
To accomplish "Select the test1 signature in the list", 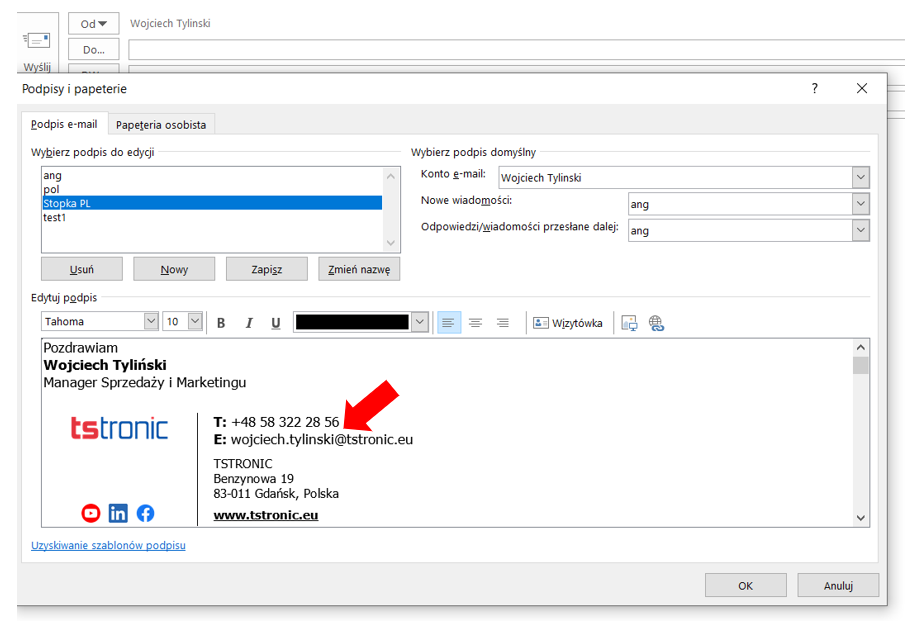I will point(55,217).
